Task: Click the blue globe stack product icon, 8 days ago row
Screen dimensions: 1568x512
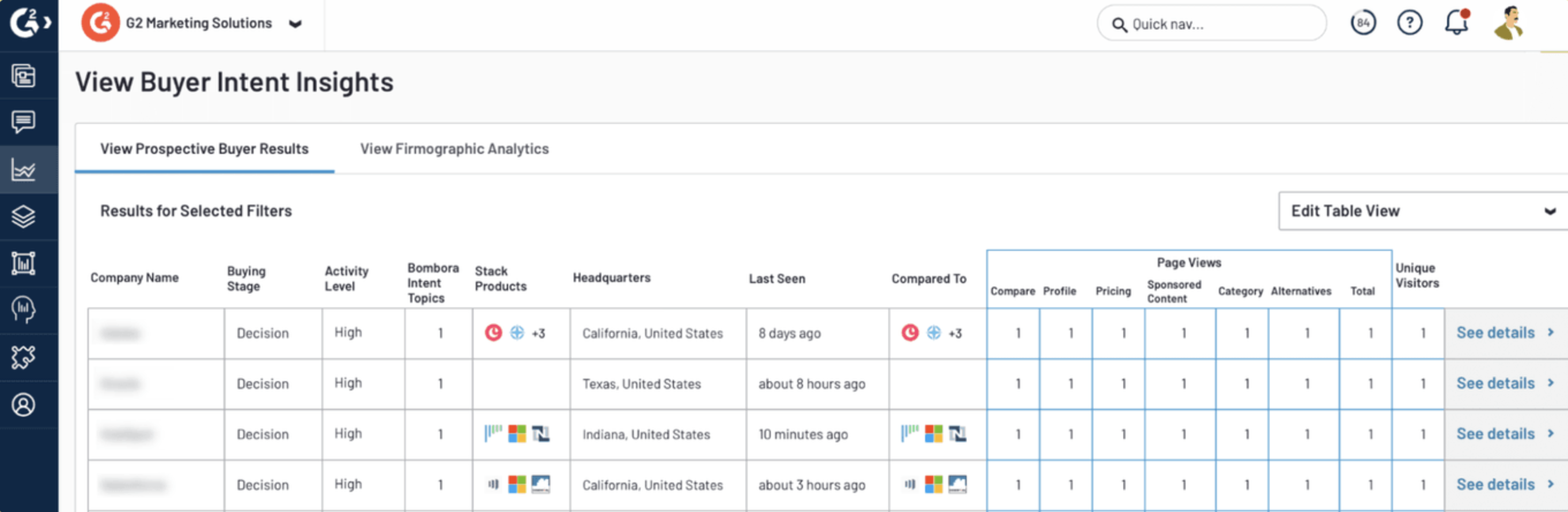Action: (x=517, y=333)
